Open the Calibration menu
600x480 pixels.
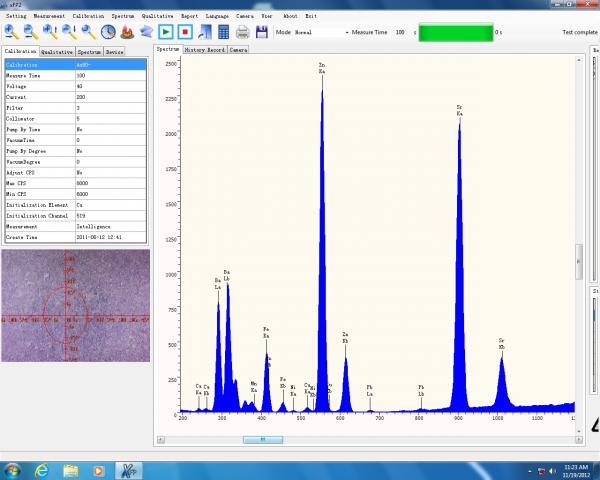[x=88, y=16]
